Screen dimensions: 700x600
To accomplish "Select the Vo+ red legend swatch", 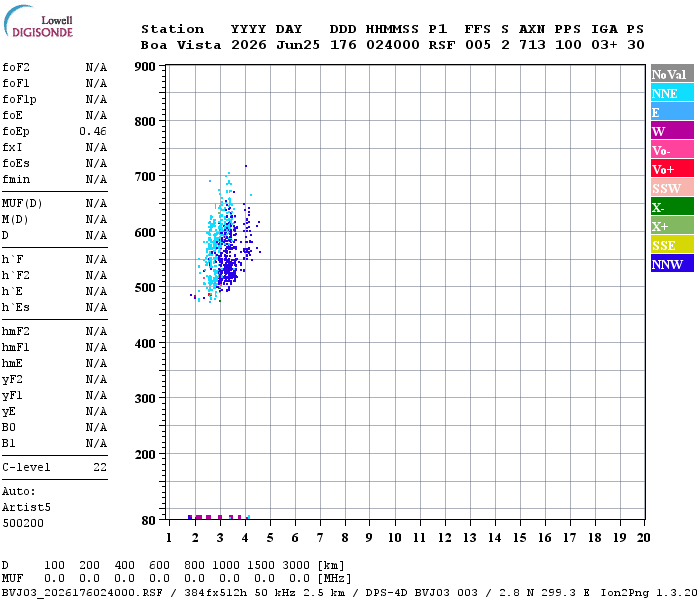I will (672, 169).
